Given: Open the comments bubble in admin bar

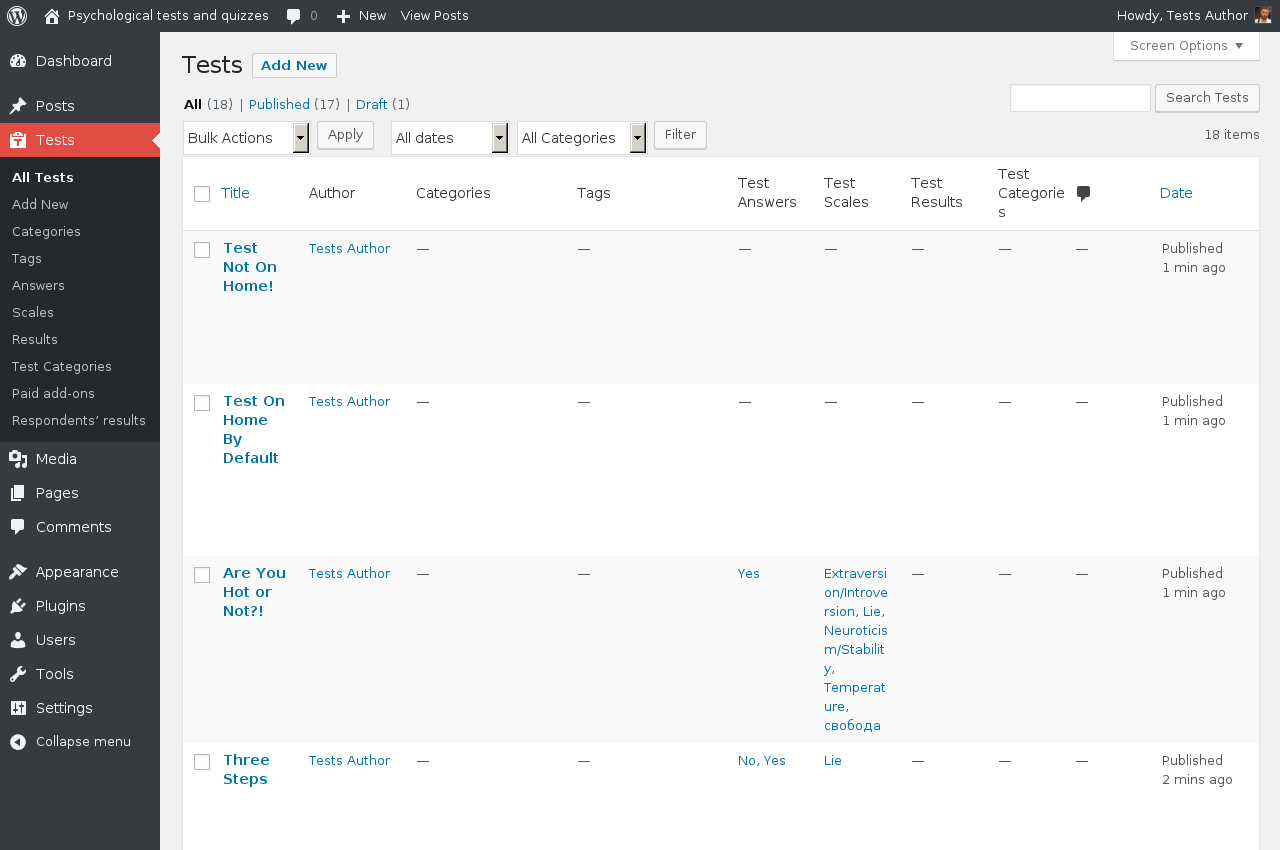Looking at the screenshot, I should pos(294,16).
